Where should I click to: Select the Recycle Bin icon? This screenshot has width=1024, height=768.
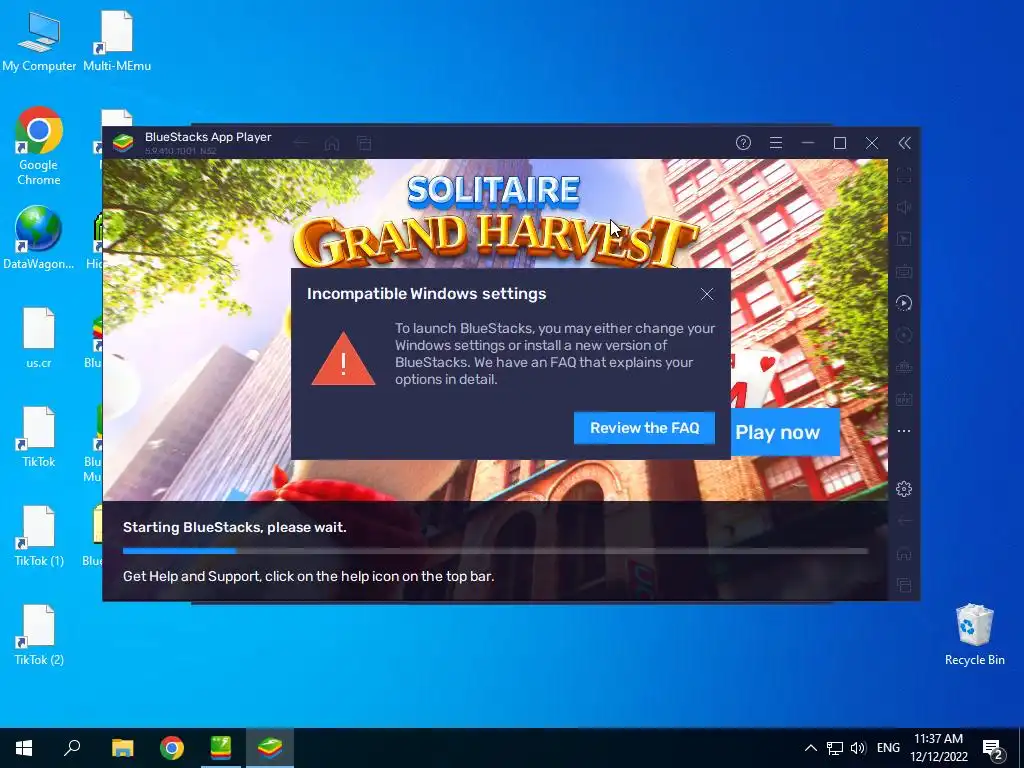click(x=974, y=635)
